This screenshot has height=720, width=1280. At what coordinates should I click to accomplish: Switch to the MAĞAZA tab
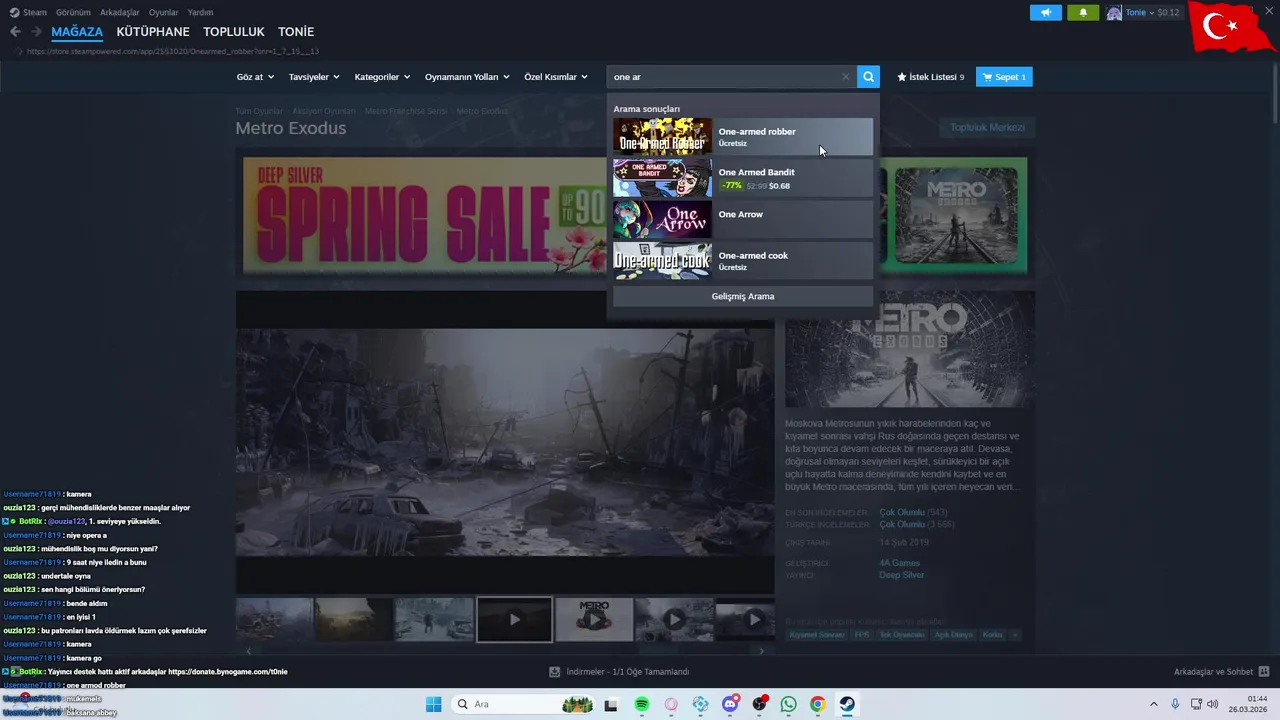click(77, 32)
